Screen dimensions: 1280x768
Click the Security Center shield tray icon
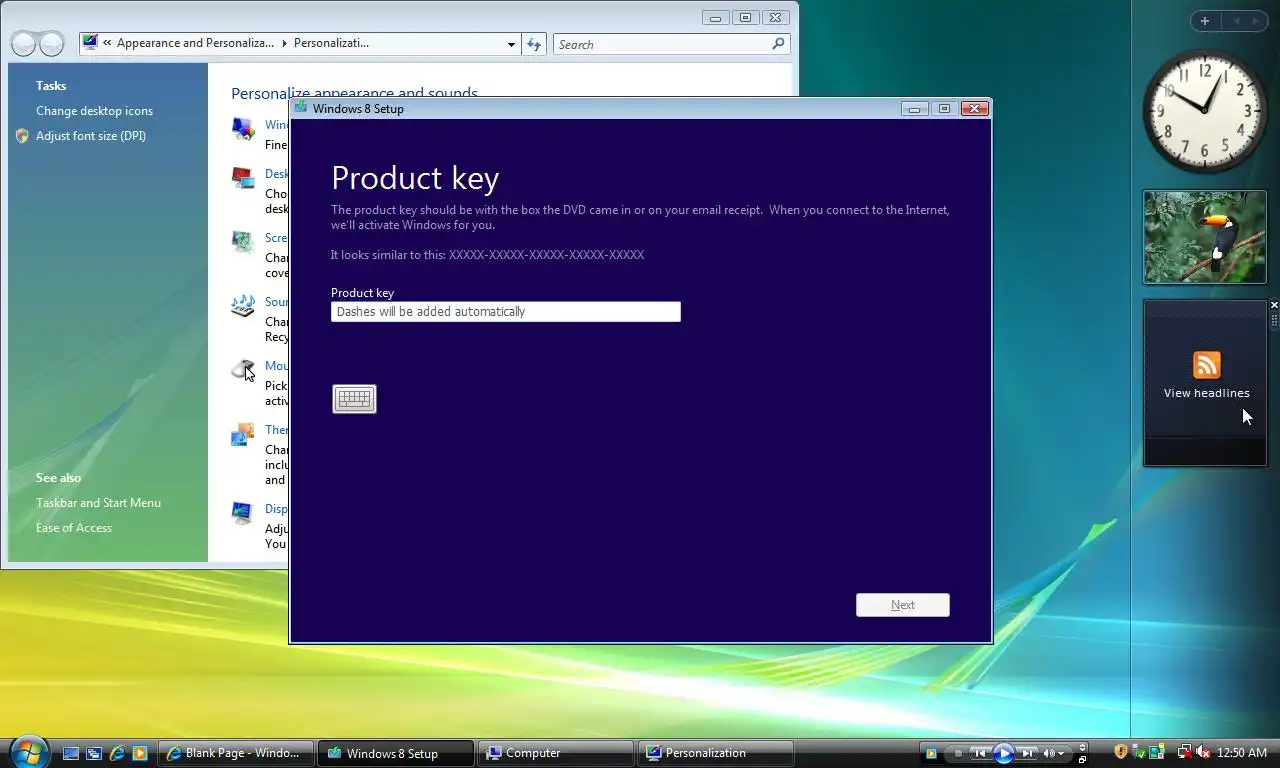coord(1121,752)
